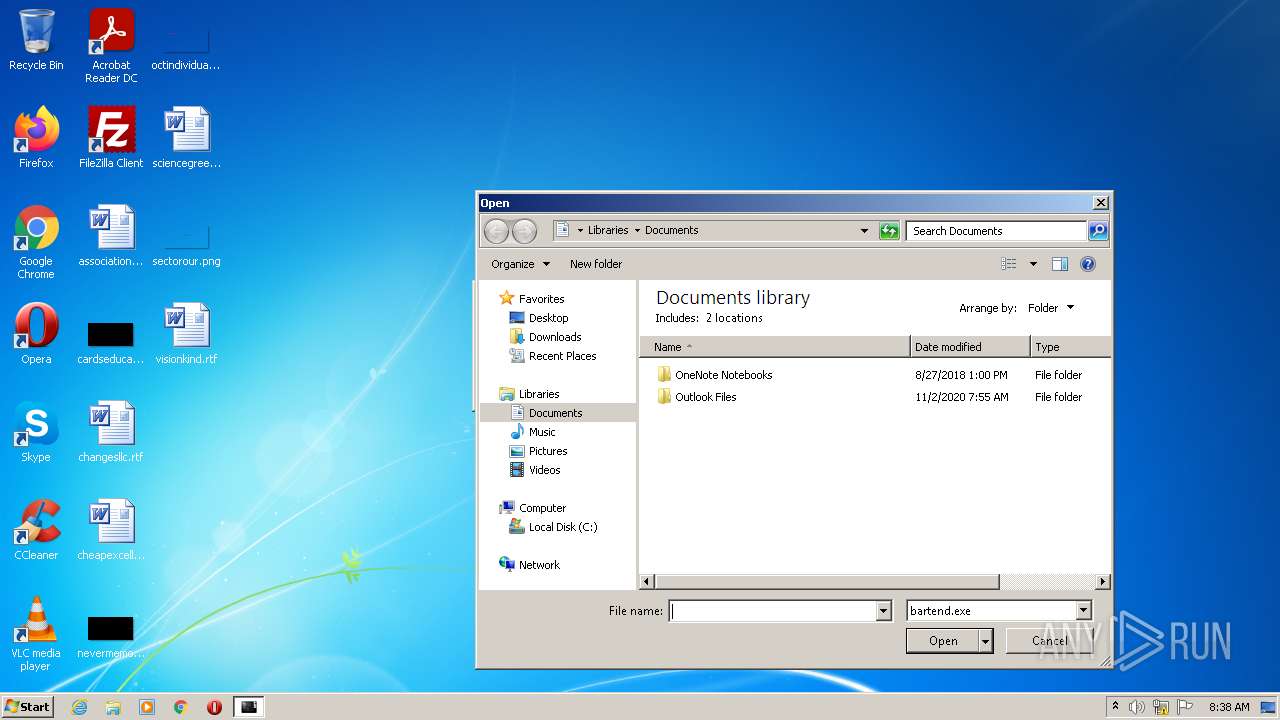Expand the view options dropdown arrow

pos(1033,264)
